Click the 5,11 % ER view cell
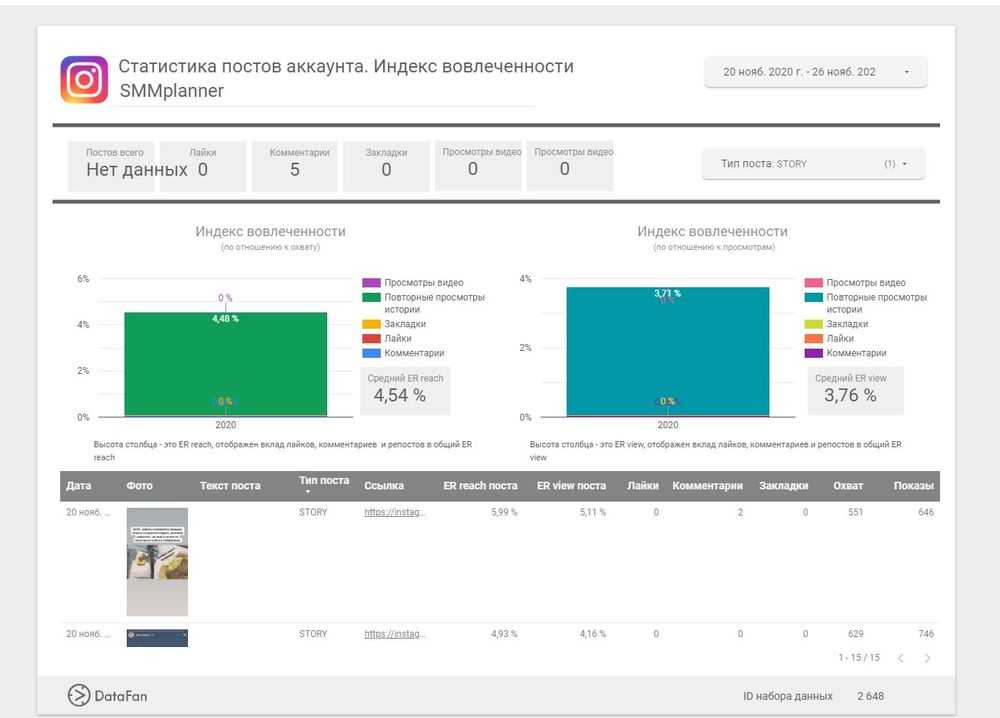Screen dimensions: 1000x718 [x=592, y=512]
